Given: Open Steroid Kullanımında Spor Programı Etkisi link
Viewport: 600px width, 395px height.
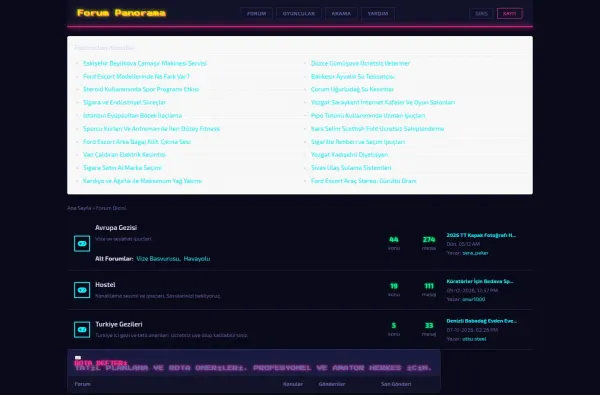Looking at the screenshot, I should click(x=141, y=89).
